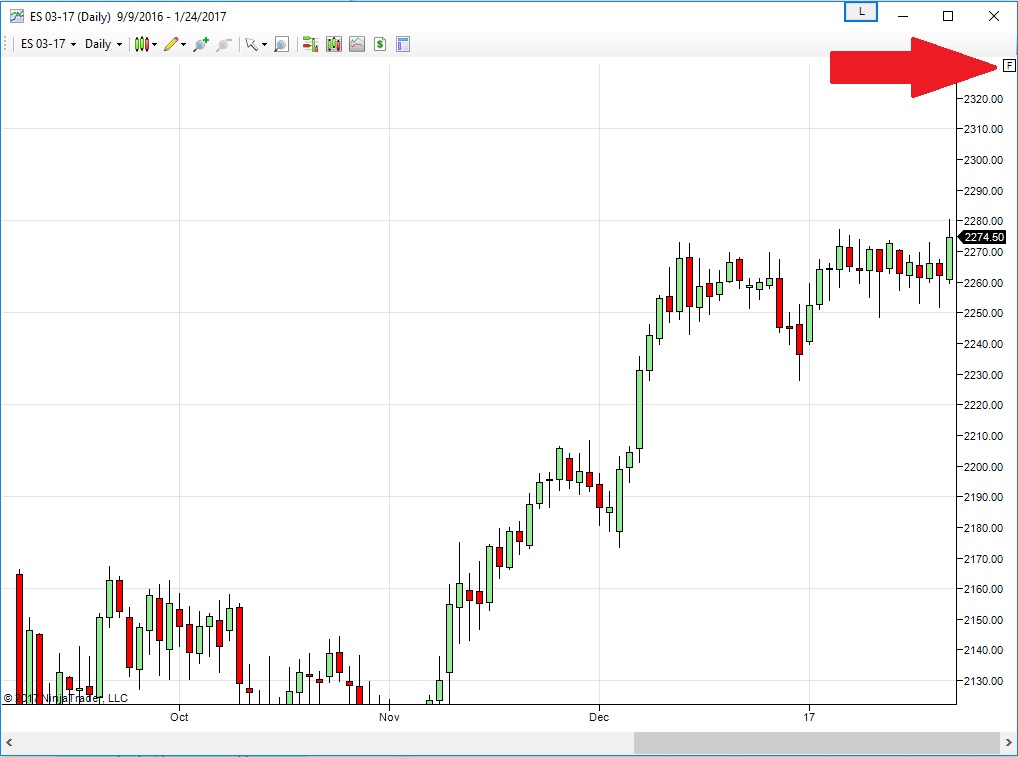Select the pointer cursor tool icon
The image size is (1018, 757).
251,44
